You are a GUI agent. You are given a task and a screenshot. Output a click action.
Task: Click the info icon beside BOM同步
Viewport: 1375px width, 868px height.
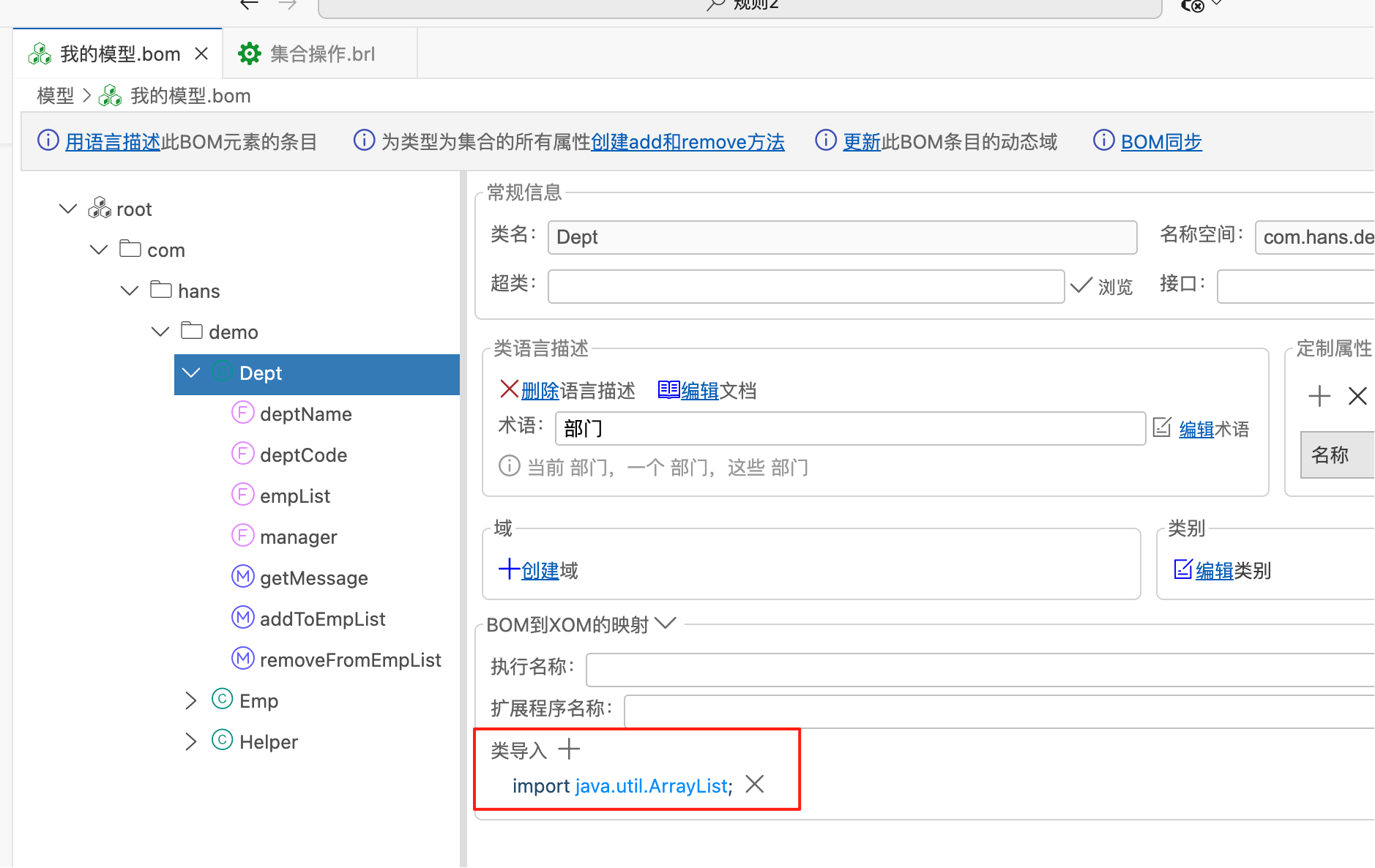click(x=1103, y=140)
